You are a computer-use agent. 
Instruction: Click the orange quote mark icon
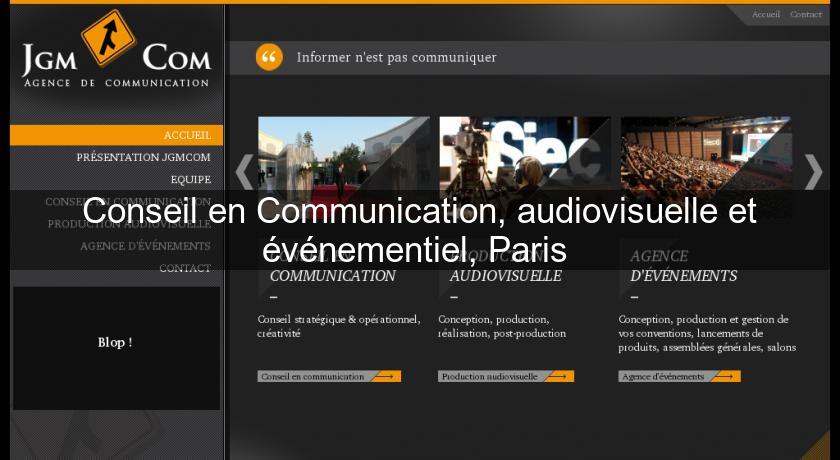[269, 57]
